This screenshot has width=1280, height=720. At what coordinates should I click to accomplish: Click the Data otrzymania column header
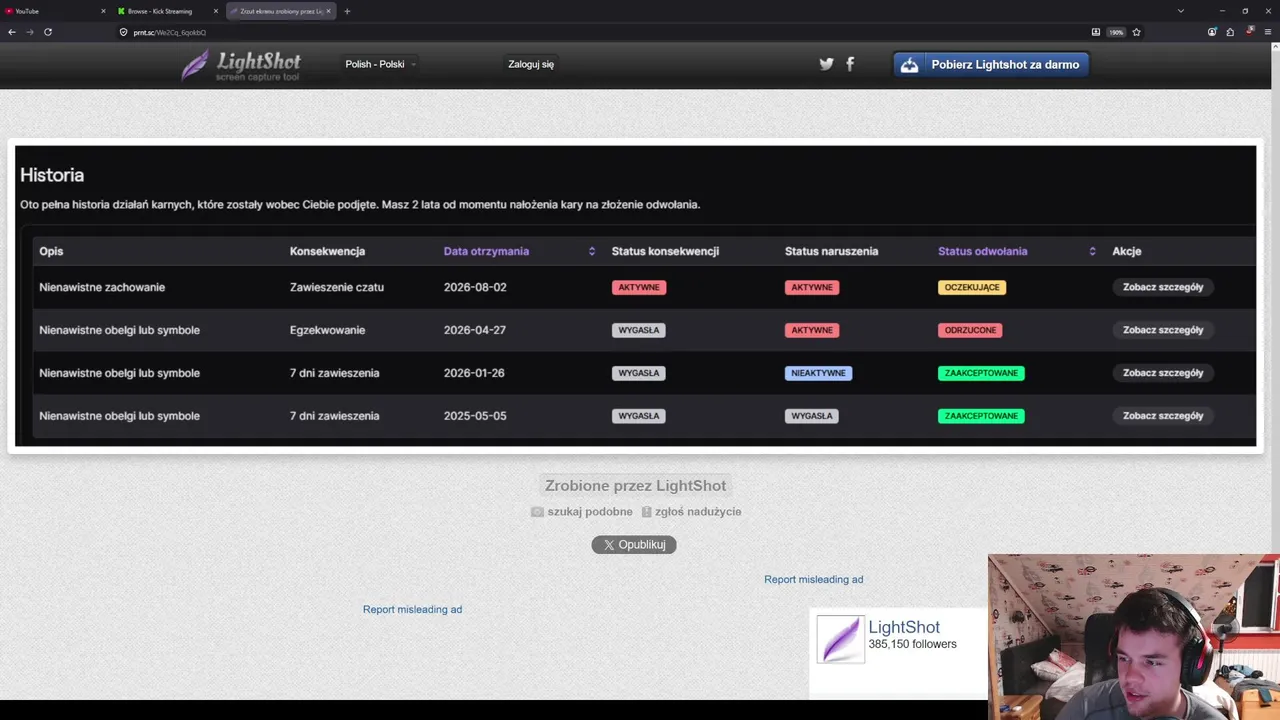click(486, 251)
